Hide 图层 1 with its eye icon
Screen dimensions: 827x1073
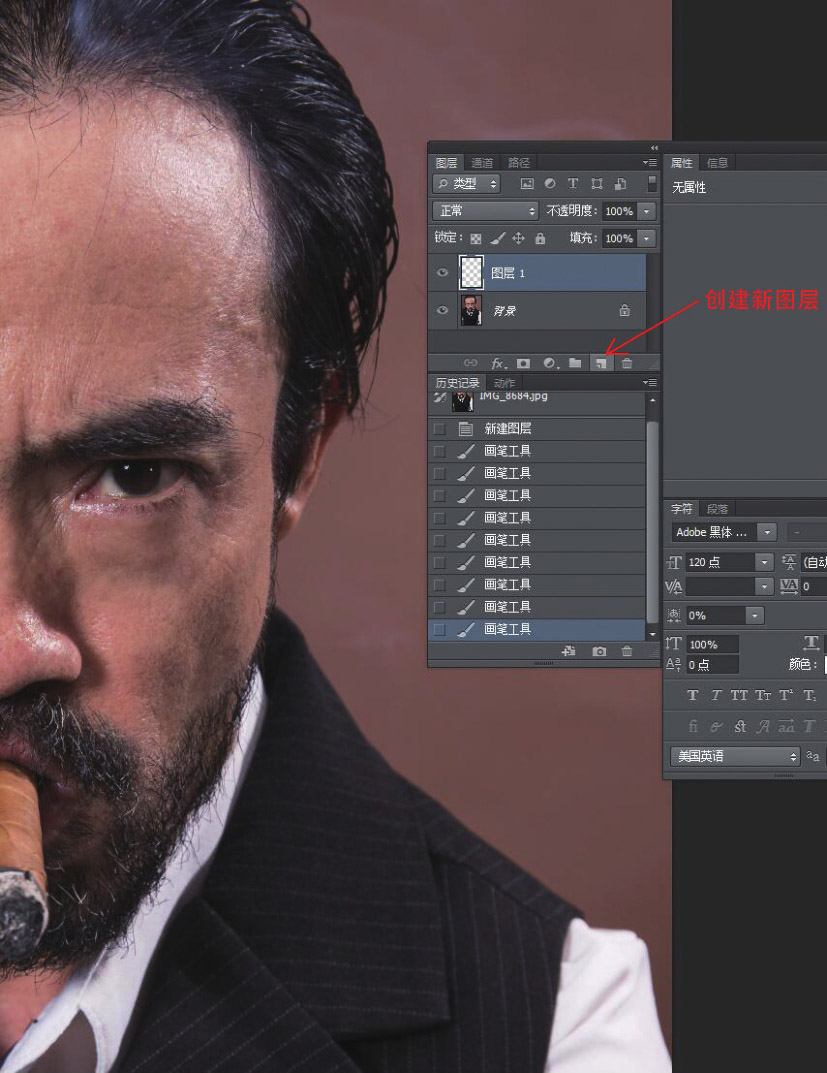click(x=442, y=272)
